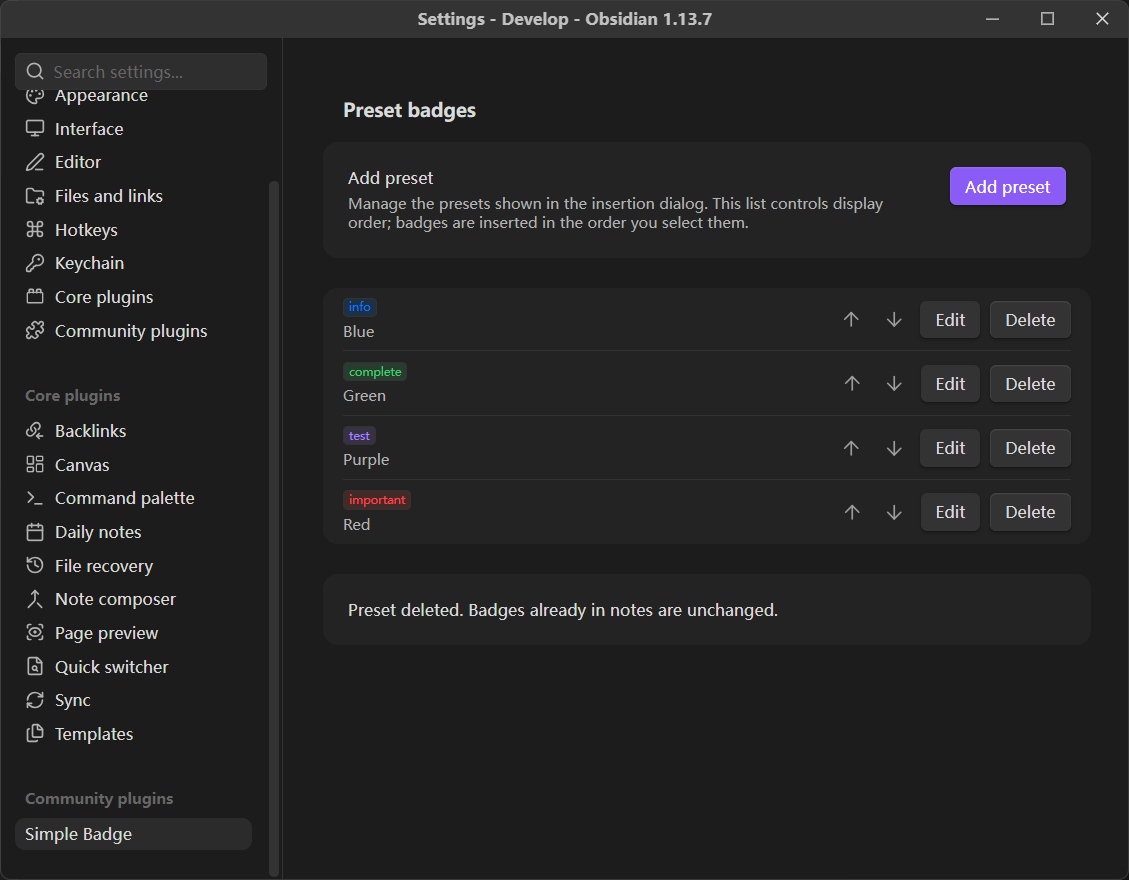Open File recovery plugin settings
The height and width of the screenshot is (880, 1129).
(x=133, y=565)
